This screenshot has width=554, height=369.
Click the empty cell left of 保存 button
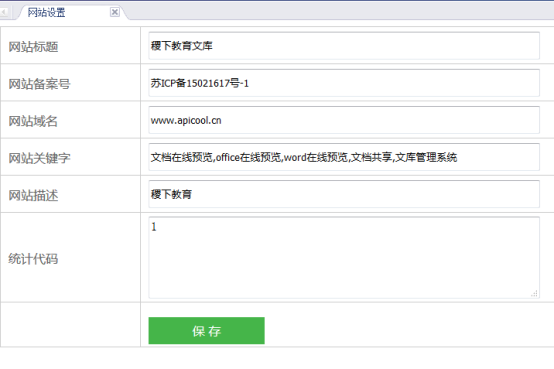70,324
